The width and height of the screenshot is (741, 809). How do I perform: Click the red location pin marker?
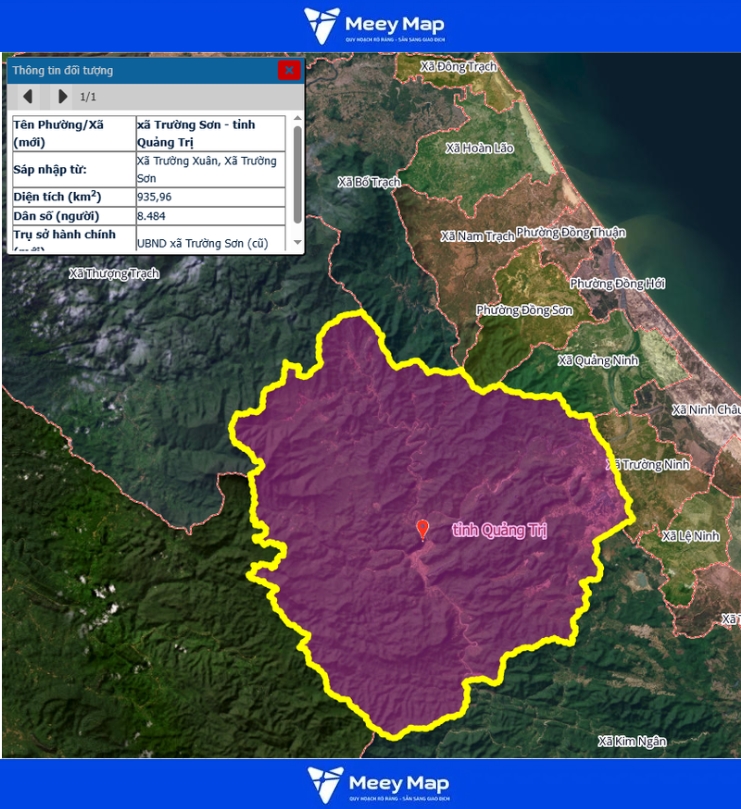(x=422, y=528)
